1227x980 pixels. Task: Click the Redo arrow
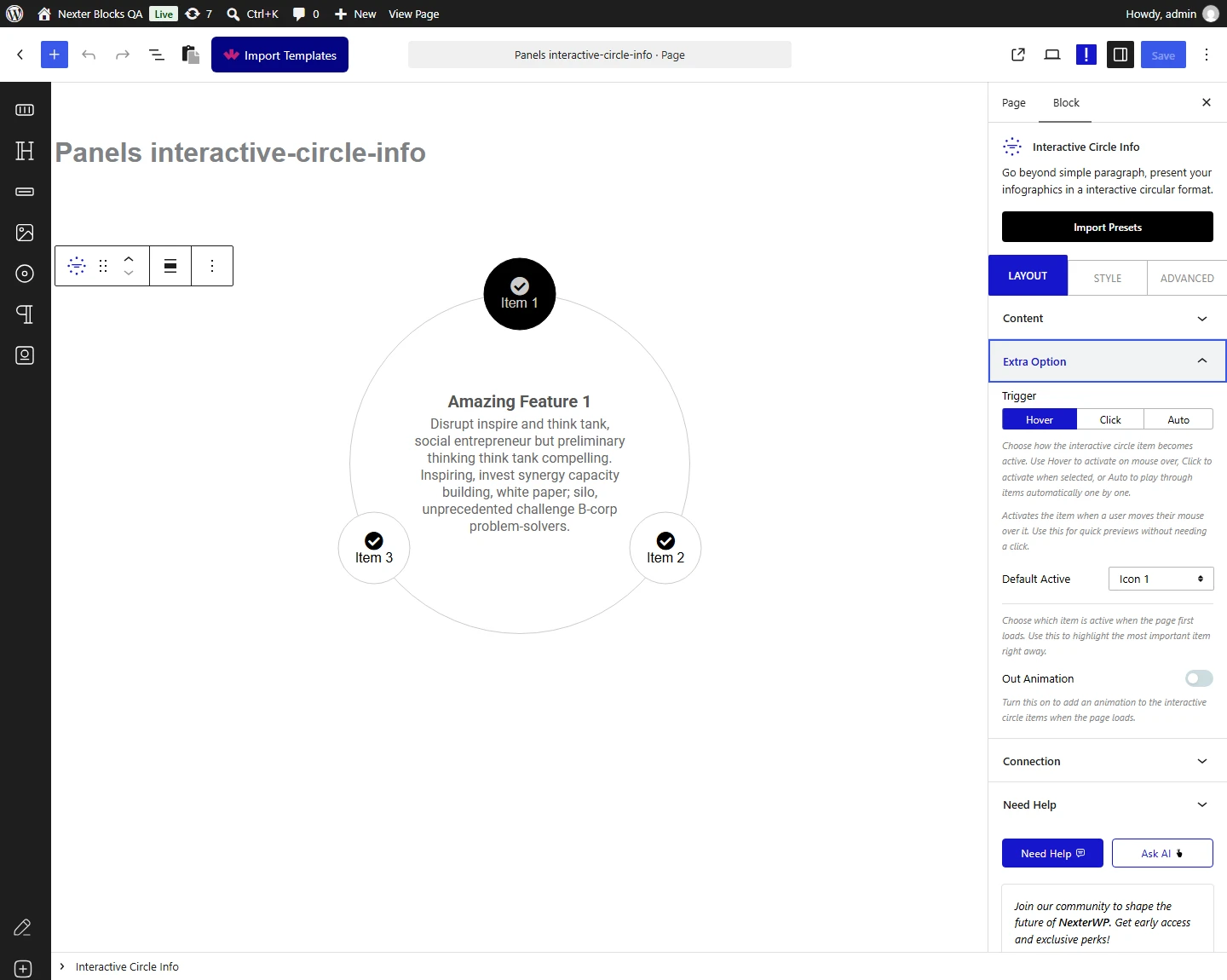123,55
